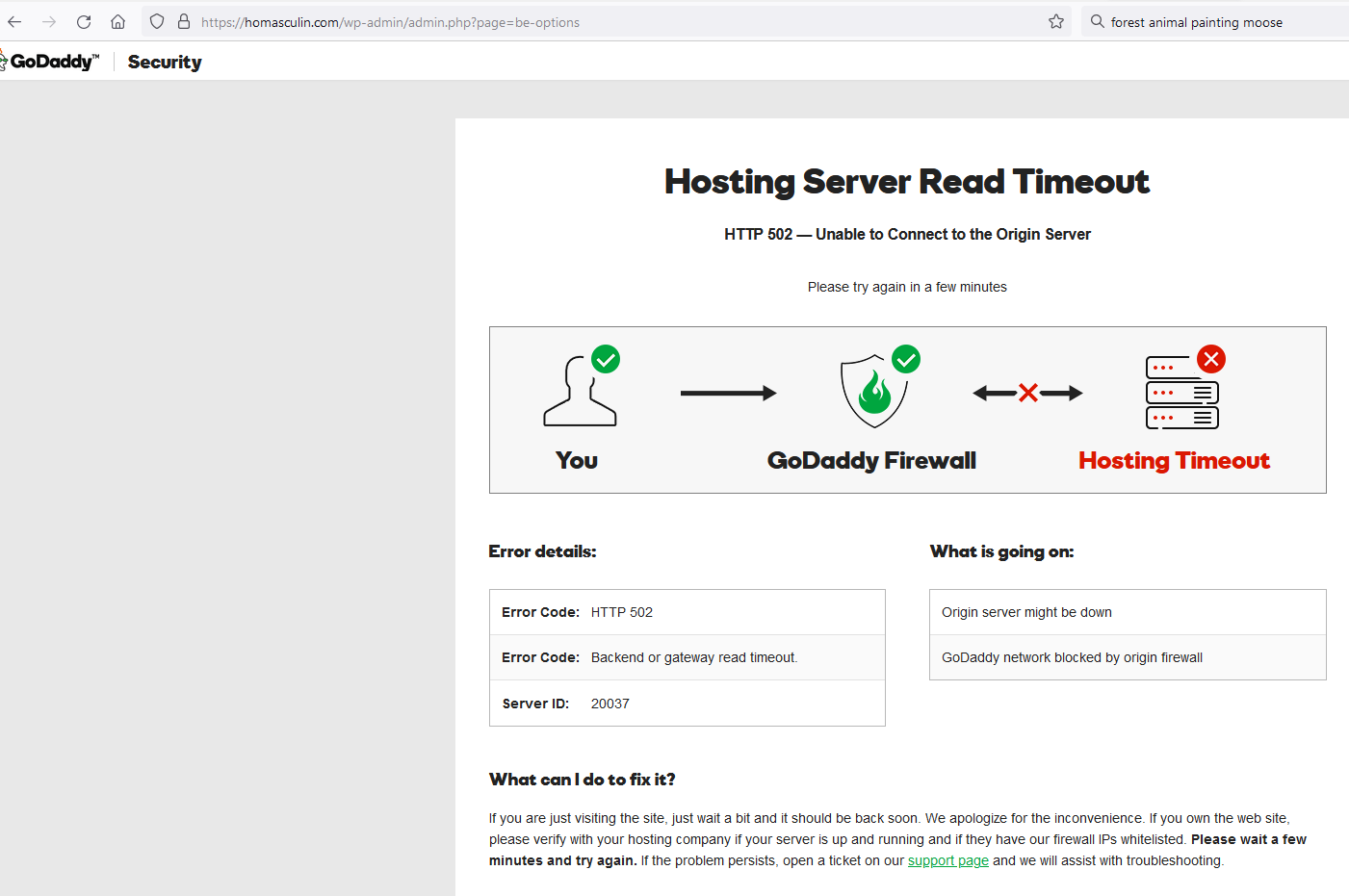Screen dimensions: 1349x896
Task: Click the HTTP 502 subtitle text
Action: pyautogui.click(x=907, y=234)
